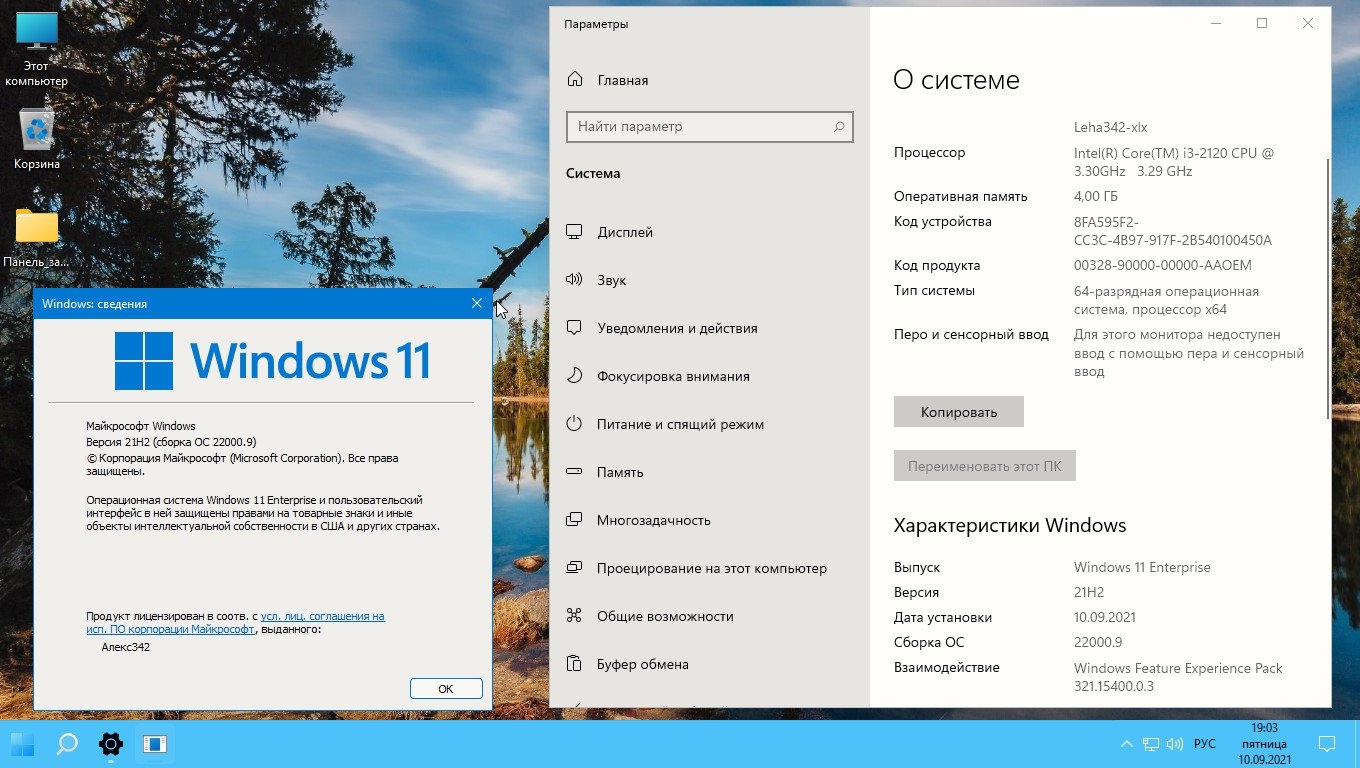
Task: Click the search magnifier in Найти параметр
Action: click(x=839, y=127)
